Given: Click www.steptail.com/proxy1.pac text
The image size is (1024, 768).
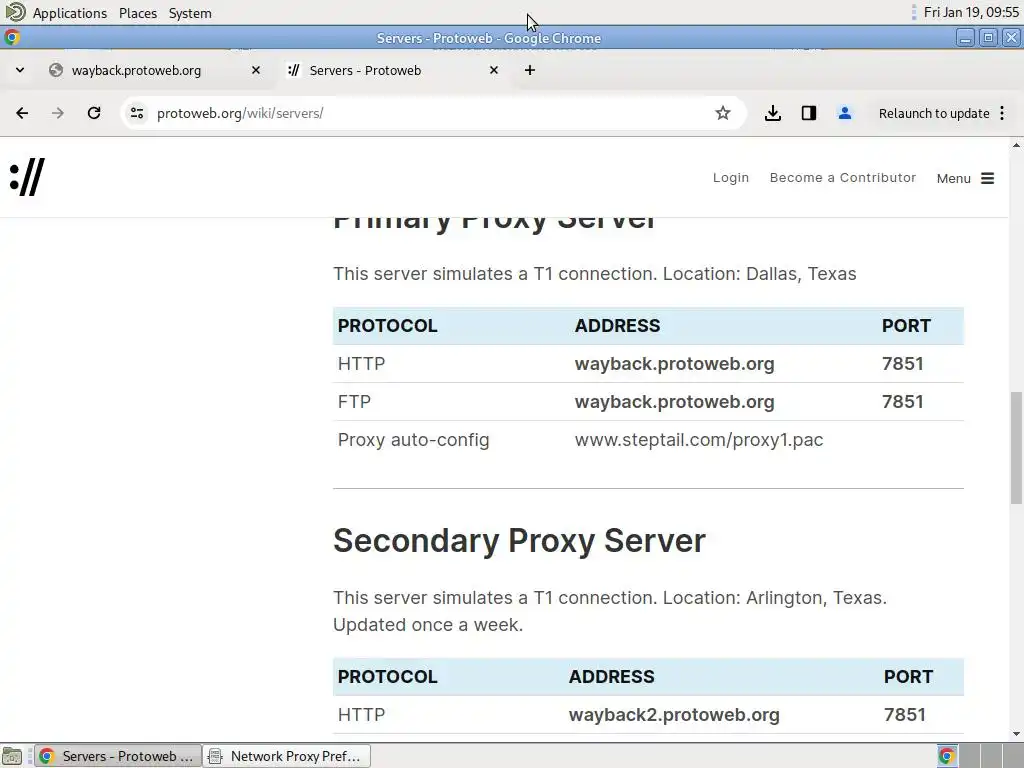Looking at the screenshot, I should click(699, 440).
